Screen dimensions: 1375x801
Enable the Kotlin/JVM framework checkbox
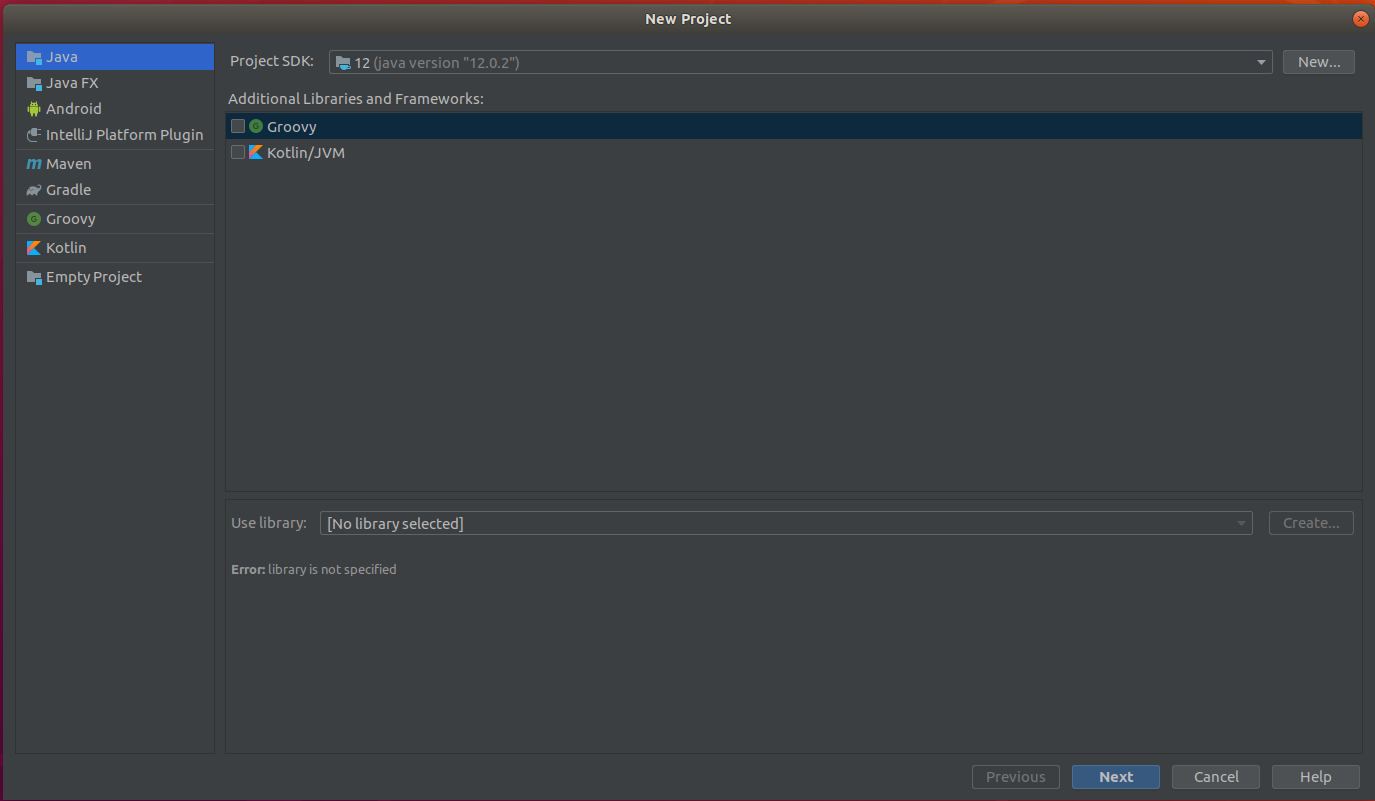[238, 152]
